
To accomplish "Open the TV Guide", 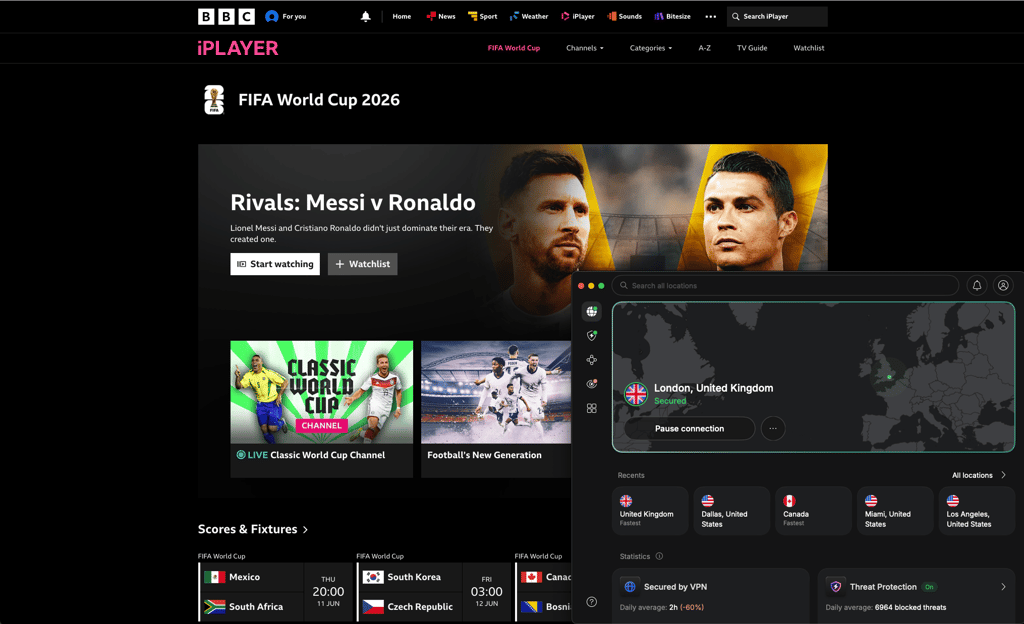I will (752, 48).
